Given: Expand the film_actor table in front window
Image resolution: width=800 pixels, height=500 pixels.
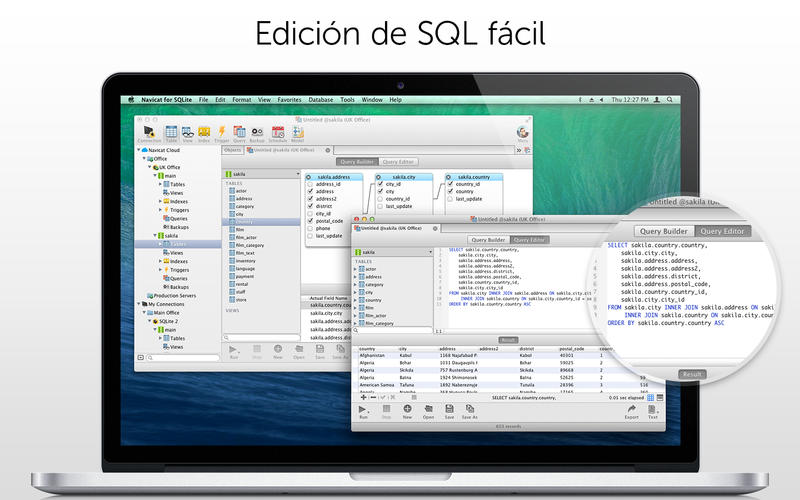Looking at the screenshot, I should coord(356,316).
